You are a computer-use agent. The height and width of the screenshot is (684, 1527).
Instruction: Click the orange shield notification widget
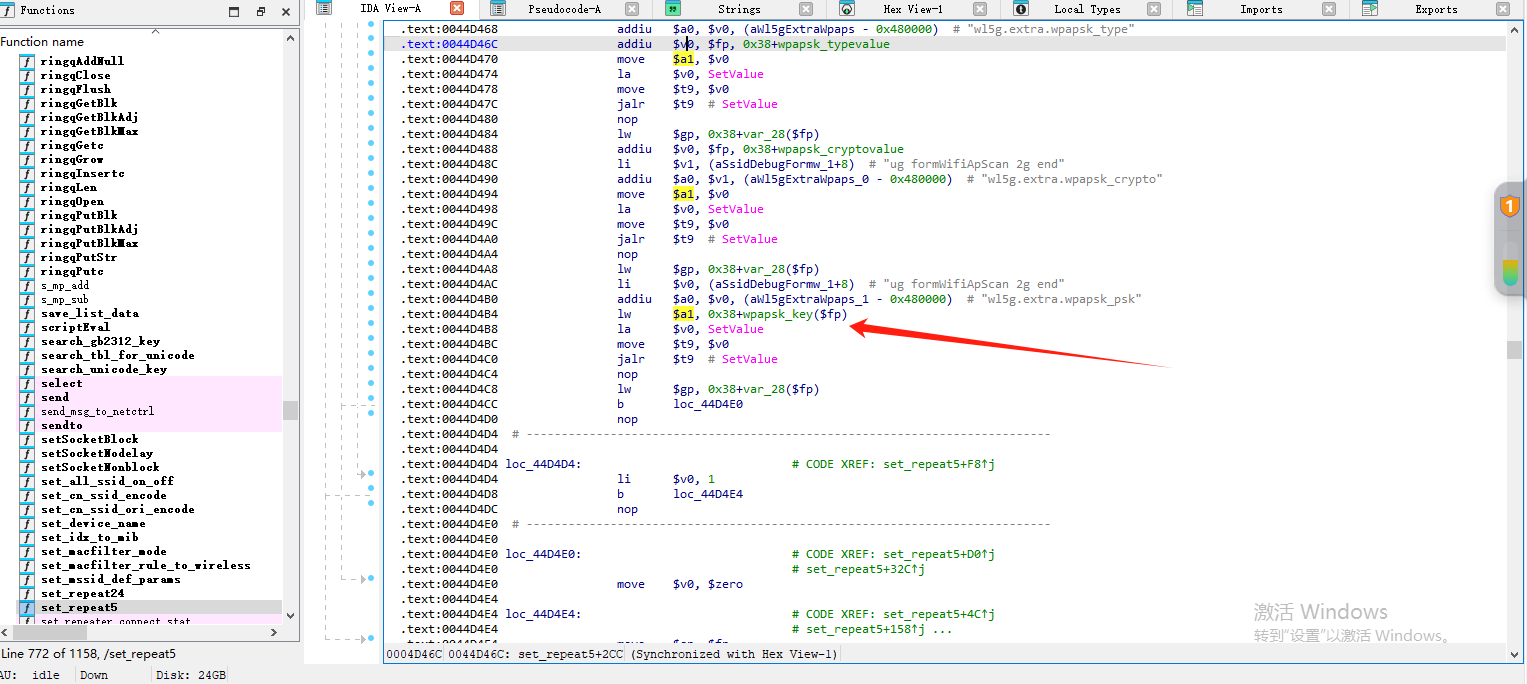1510,207
